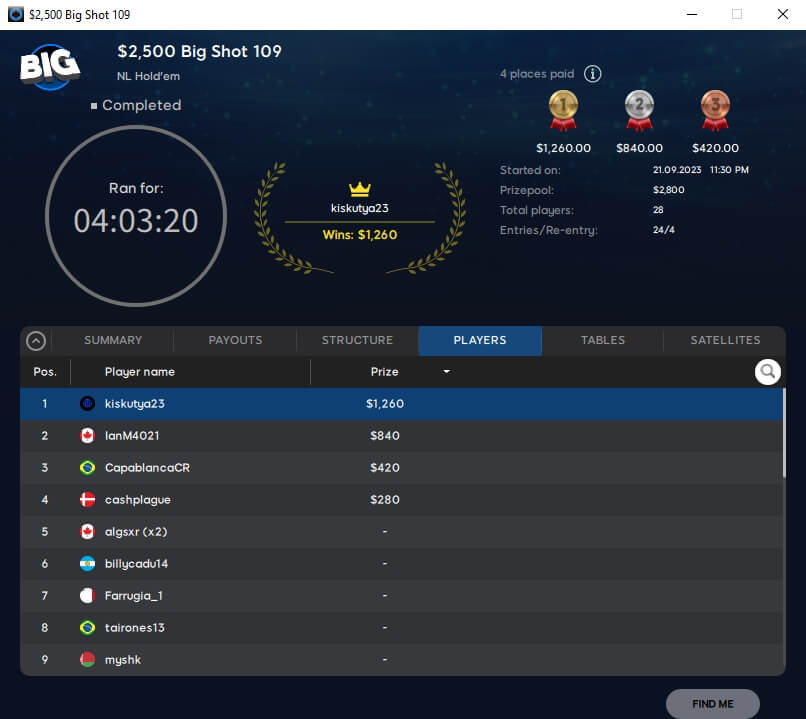Click the NL Hold'em game type label
Viewport: 806px width, 719px height.
click(x=148, y=76)
